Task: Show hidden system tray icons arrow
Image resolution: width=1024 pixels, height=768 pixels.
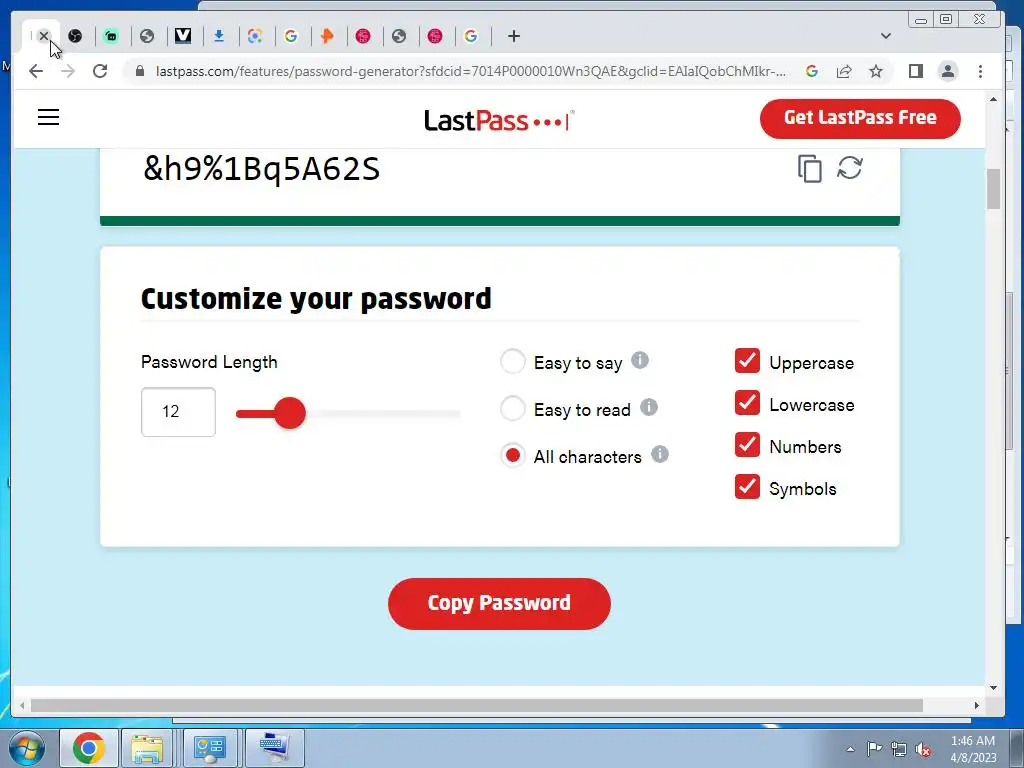Action: (x=850, y=749)
